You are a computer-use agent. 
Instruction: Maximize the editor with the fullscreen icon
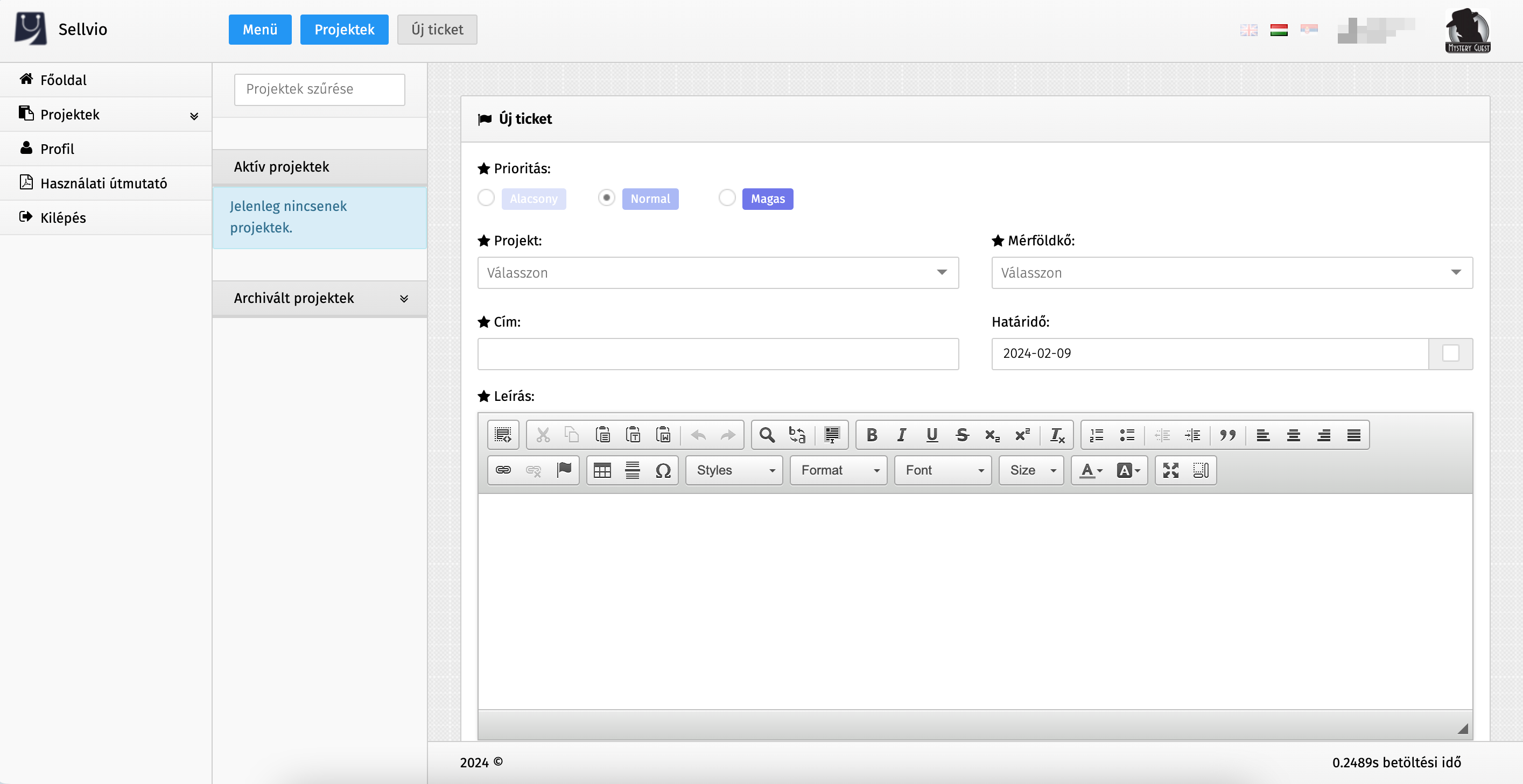pos(1170,470)
